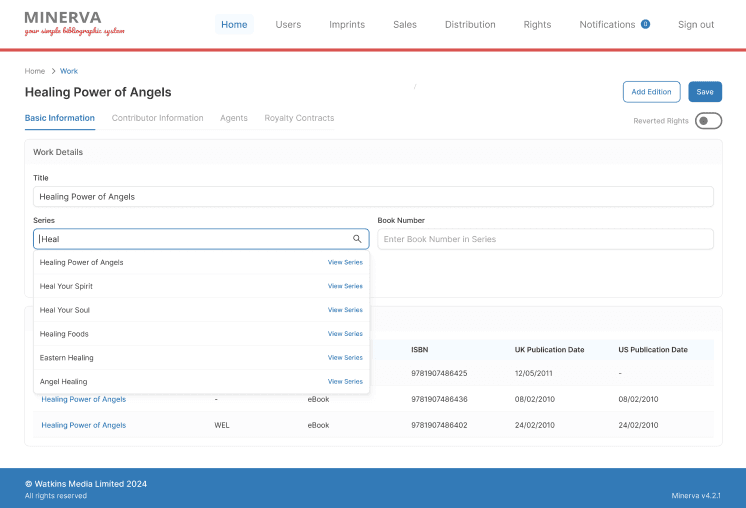Click the Title text field
This screenshot has height=508, width=746.
[373, 197]
